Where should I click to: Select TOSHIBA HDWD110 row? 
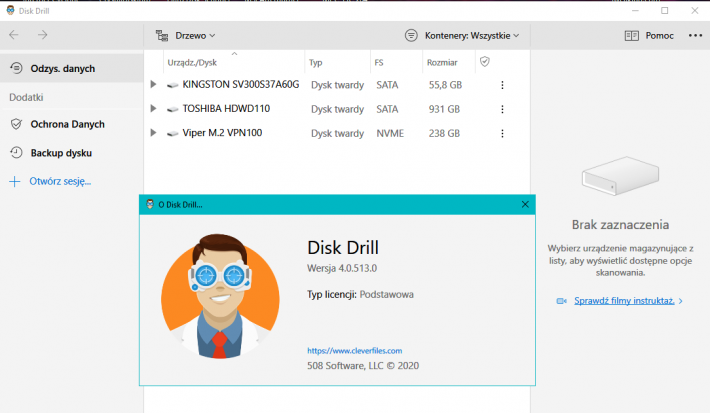coord(337,109)
